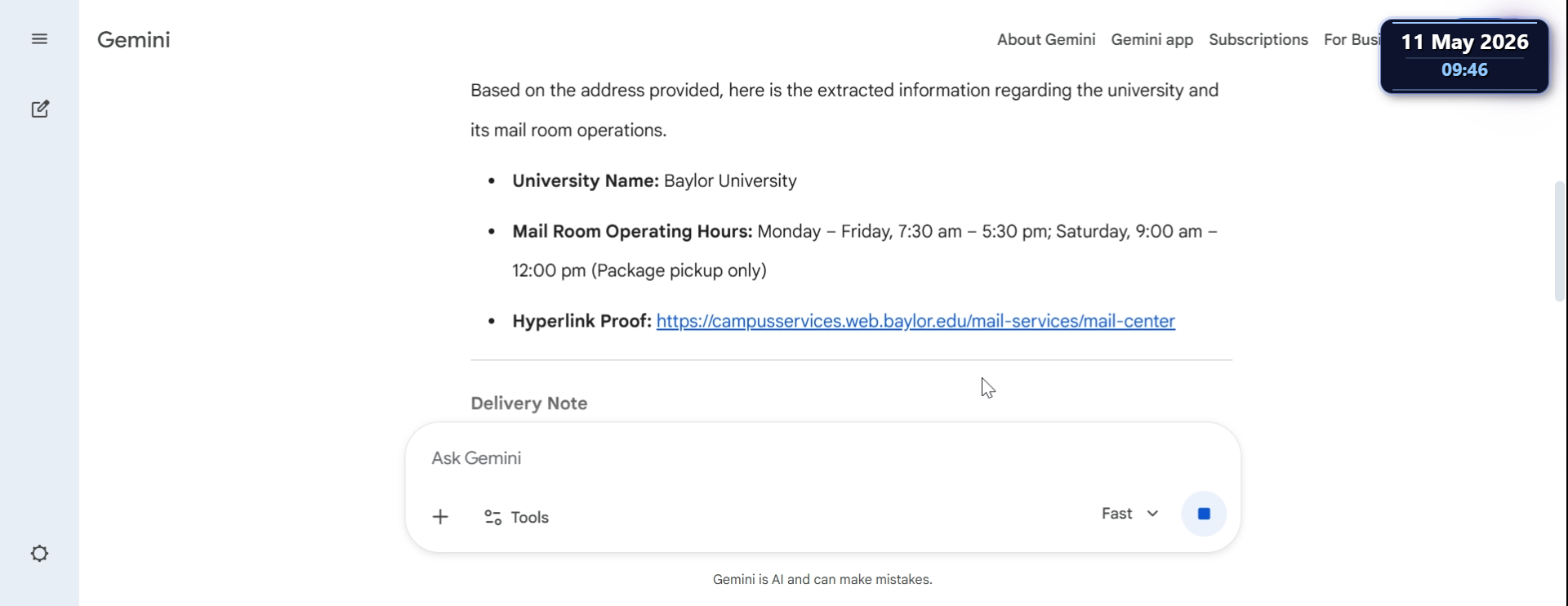The height and width of the screenshot is (606, 1568).
Task: Open the Gemini app menu item
Action: 1151,40
